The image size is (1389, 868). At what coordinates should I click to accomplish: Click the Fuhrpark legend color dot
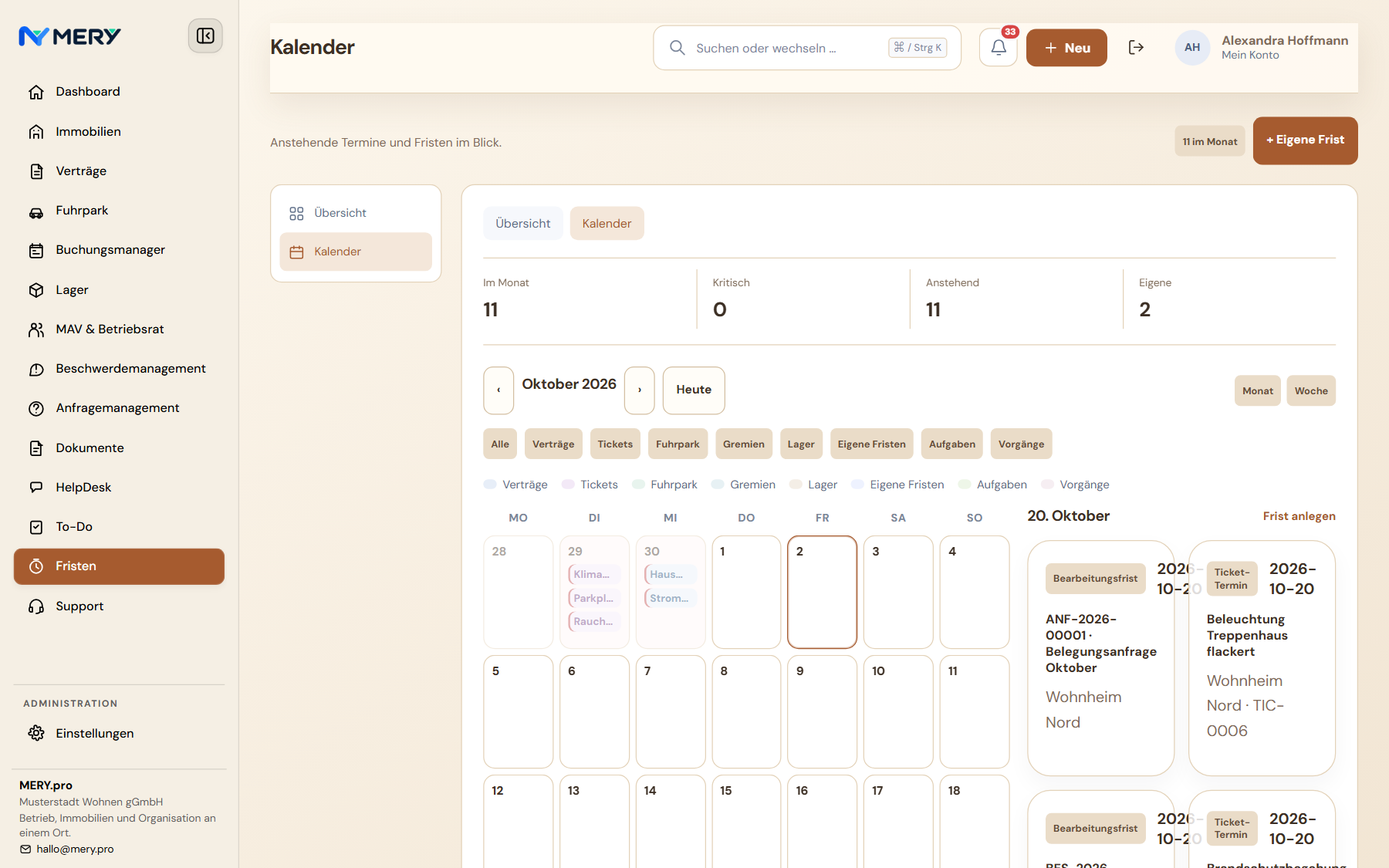coord(638,485)
